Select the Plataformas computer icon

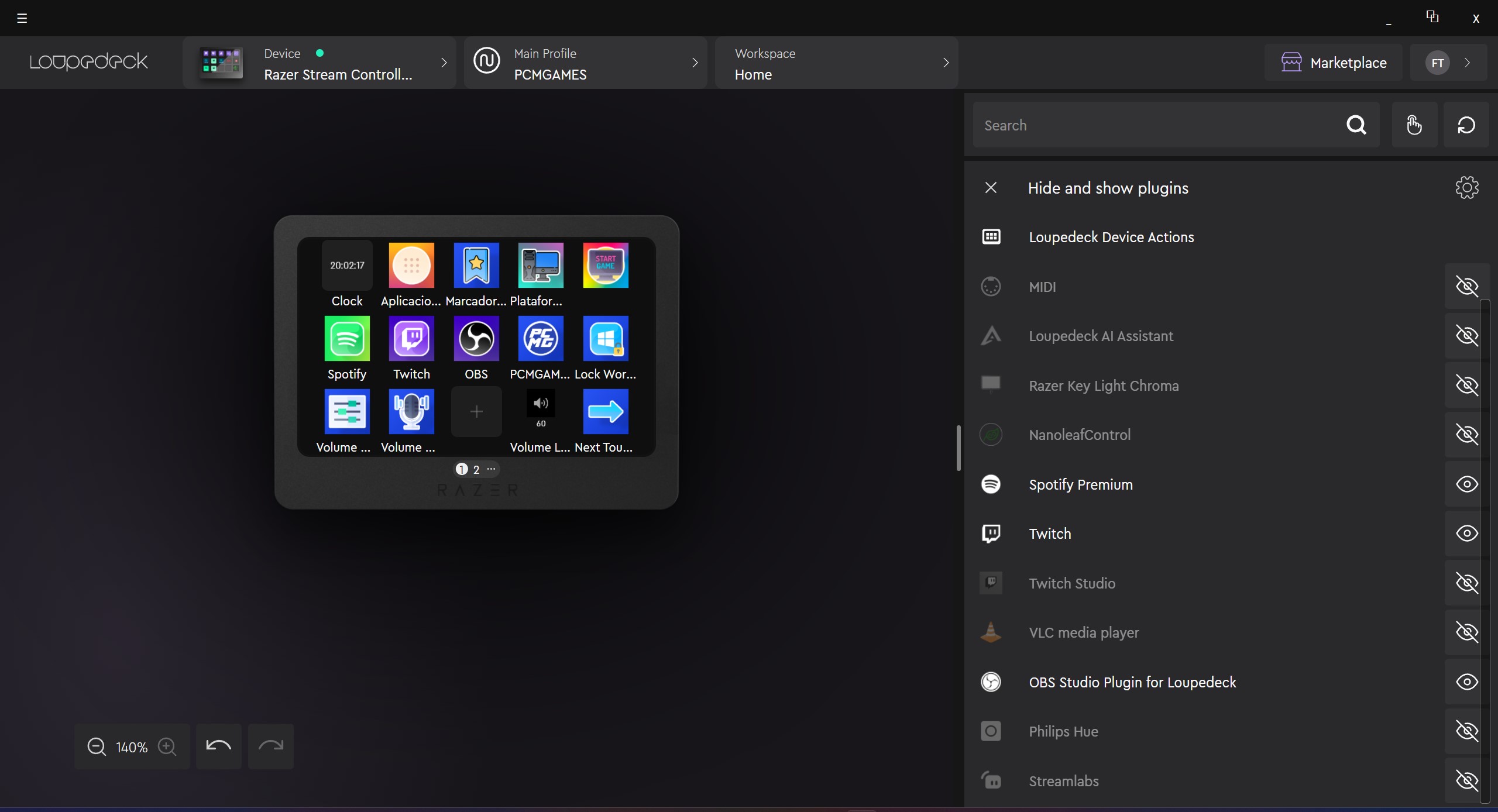541,265
